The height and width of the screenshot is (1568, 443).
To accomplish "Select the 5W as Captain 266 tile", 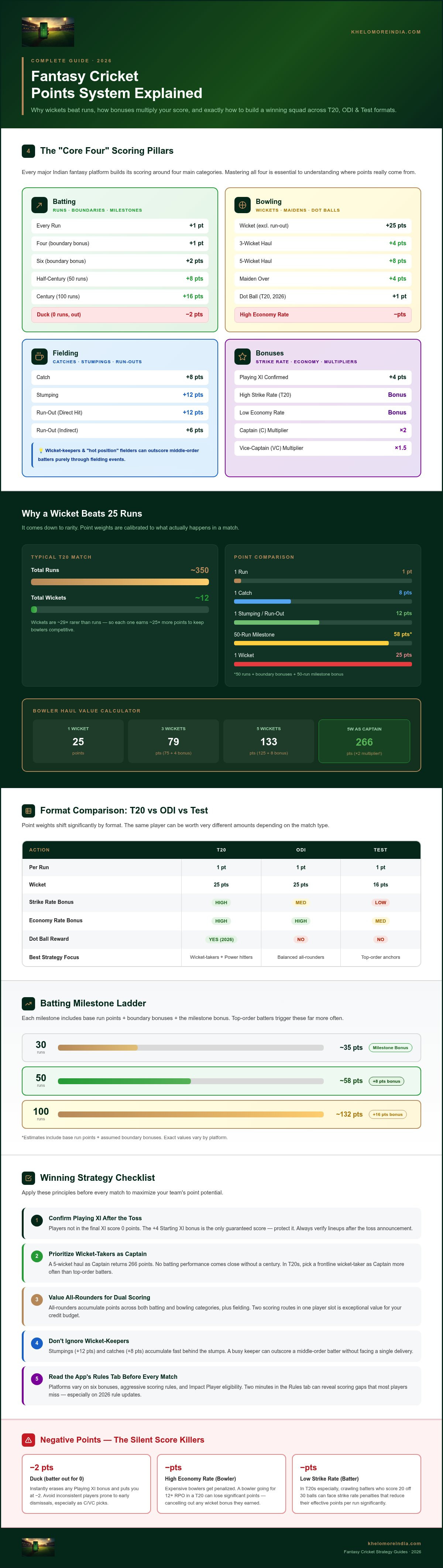I will pyautogui.click(x=364, y=741).
